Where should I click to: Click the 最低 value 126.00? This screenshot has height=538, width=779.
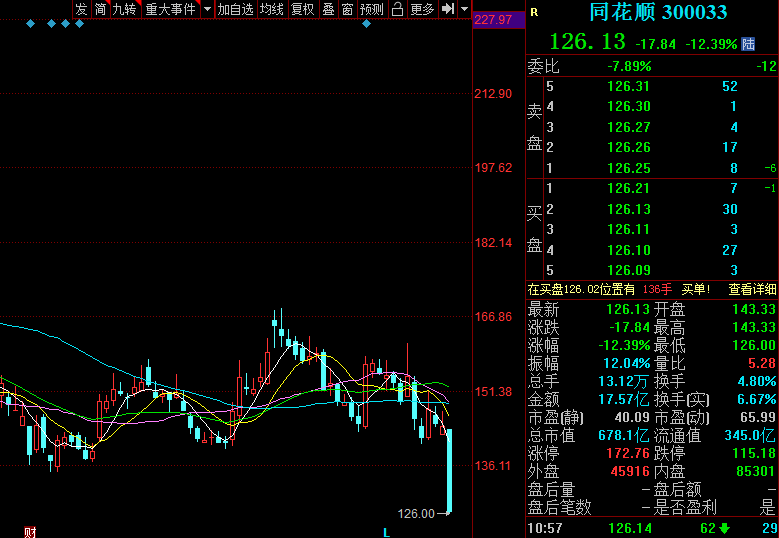tap(754, 345)
